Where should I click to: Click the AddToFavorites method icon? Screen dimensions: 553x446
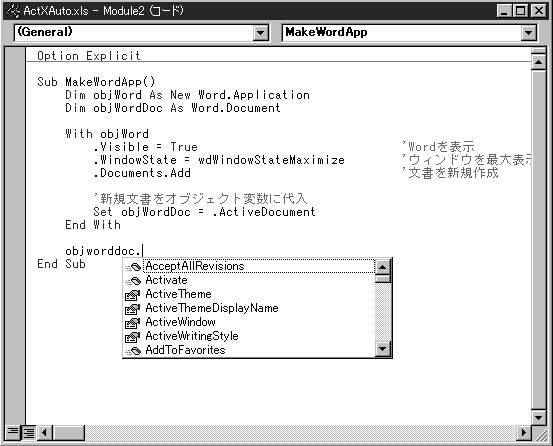pos(133,351)
